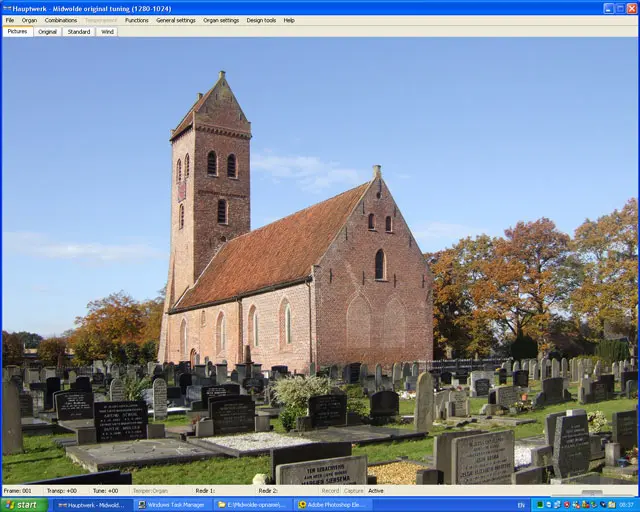Click the Hauptwerk icon in title bar
Screen dimensions: 640x512
click(6, 7)
